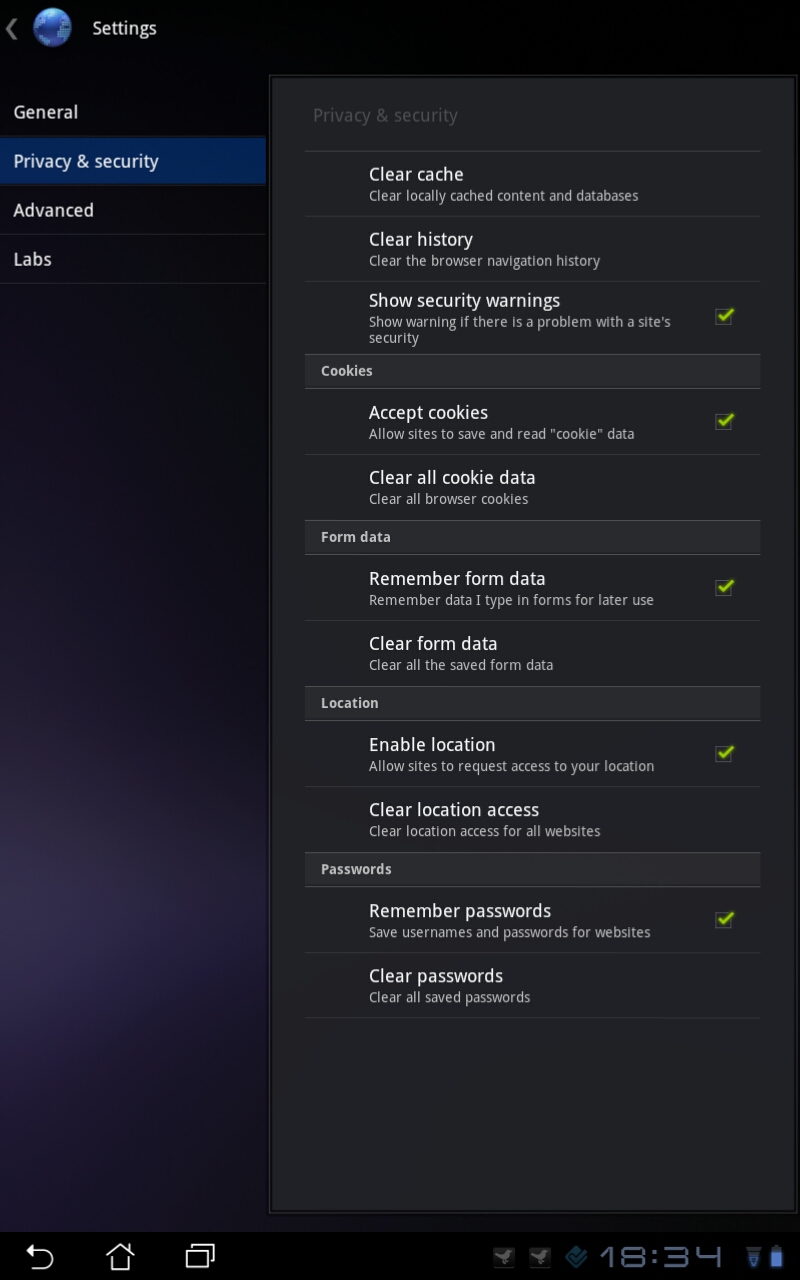Toggle Remember form data checkbox

pos(724,587)
